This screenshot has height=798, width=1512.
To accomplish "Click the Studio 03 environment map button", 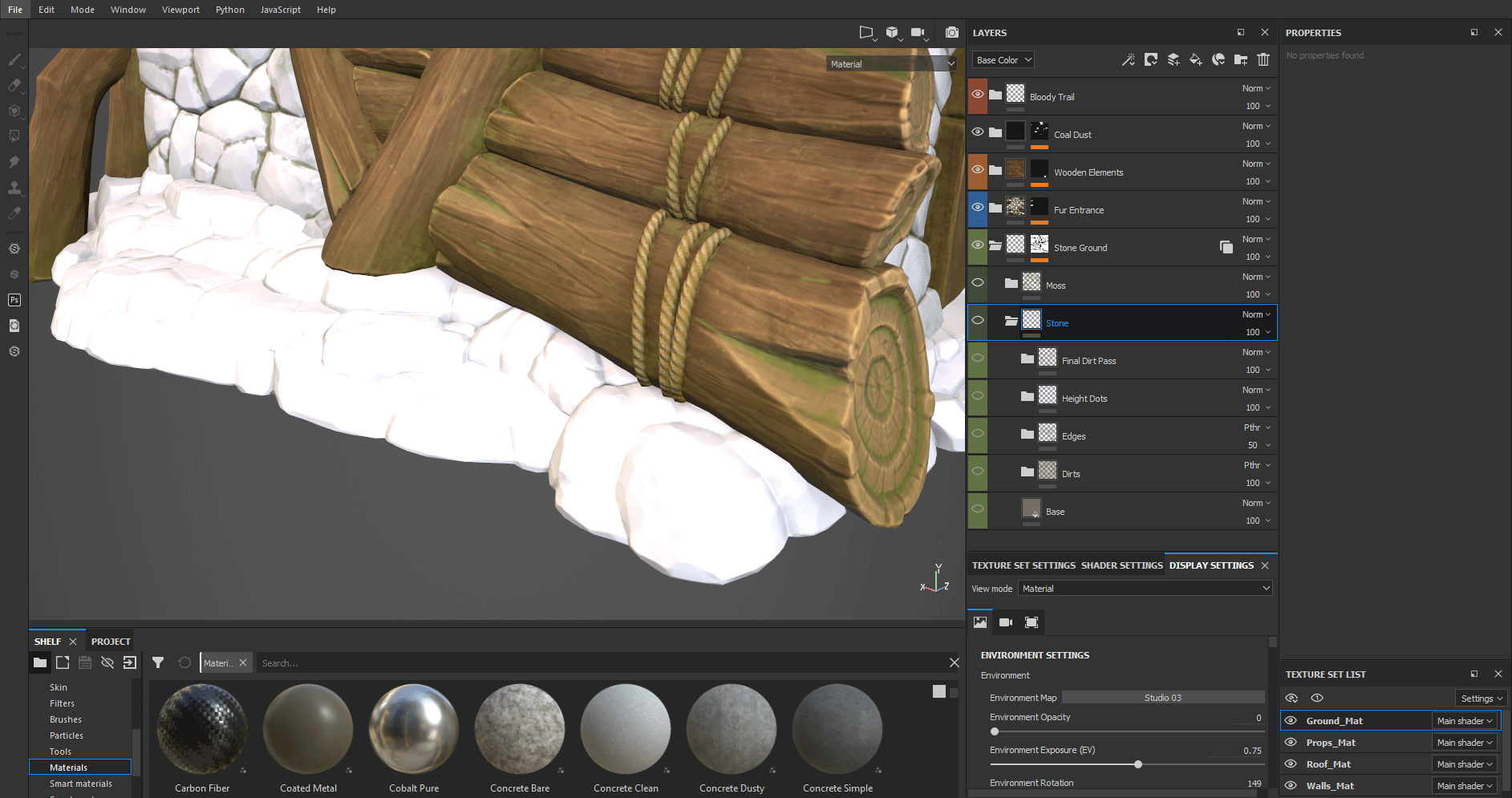I will [1162, 698].
